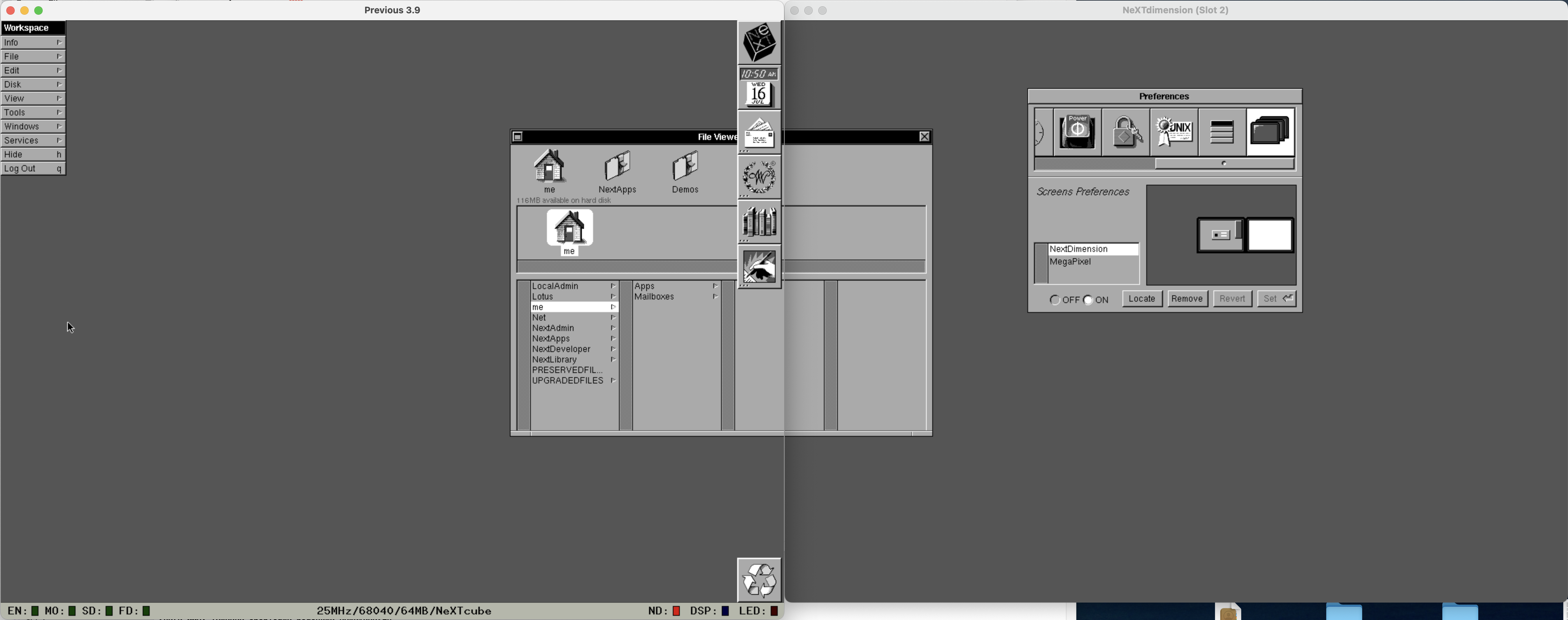Click the preferences icon scroller knob
This screenshot has height=620, width=1568.
[x=1224, y=164]
